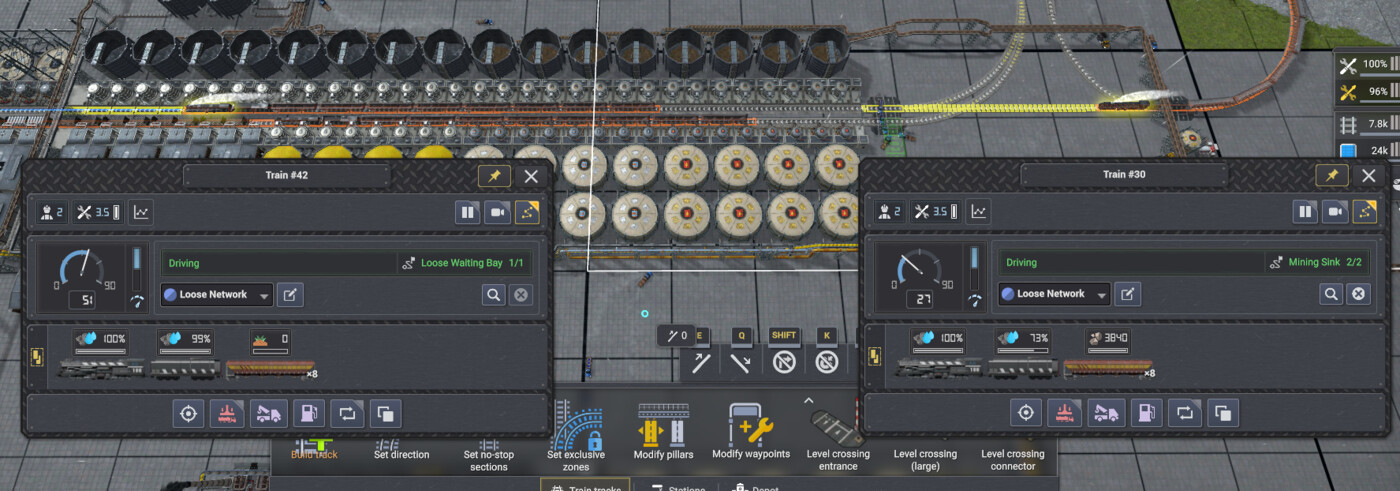
Task: Select the Modify pillars tool
Action: (x=664, y=432)
